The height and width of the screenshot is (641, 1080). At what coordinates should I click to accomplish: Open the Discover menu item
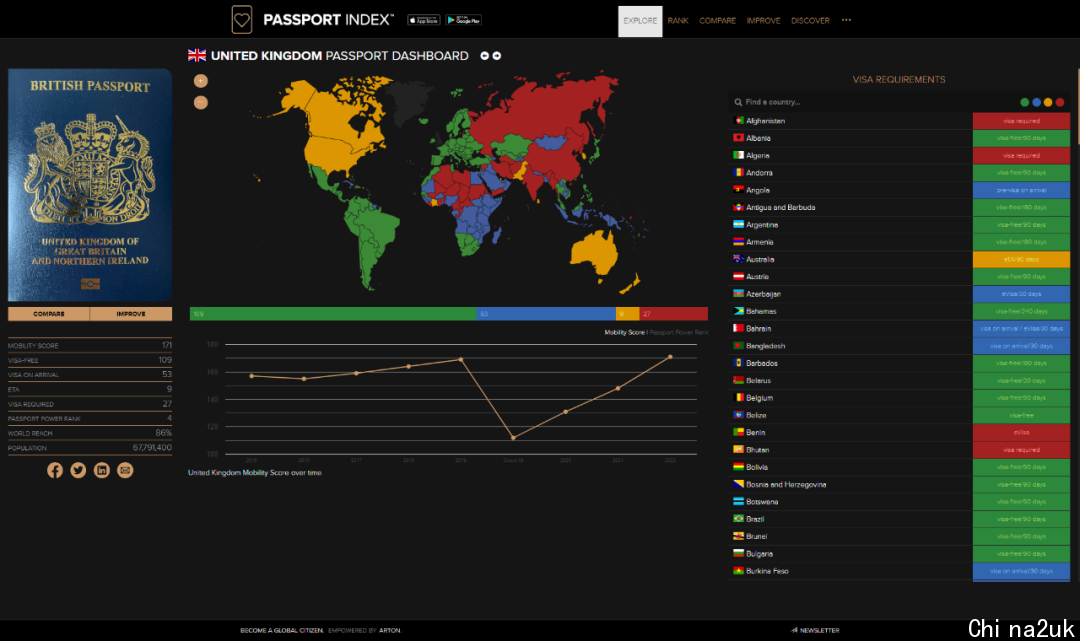pyautogui.click(x=810, y=21)
